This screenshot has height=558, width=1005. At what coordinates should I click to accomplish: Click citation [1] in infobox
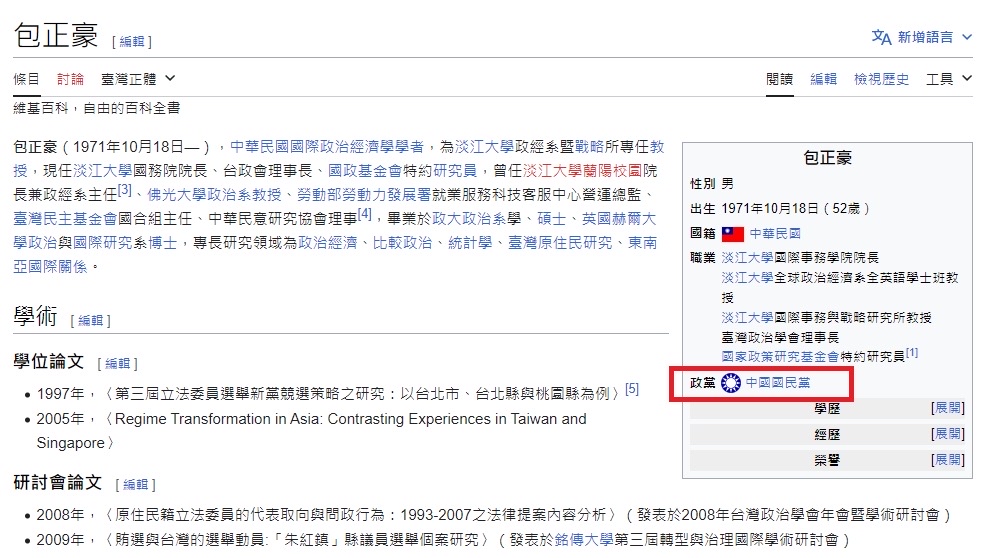(912, 353)
